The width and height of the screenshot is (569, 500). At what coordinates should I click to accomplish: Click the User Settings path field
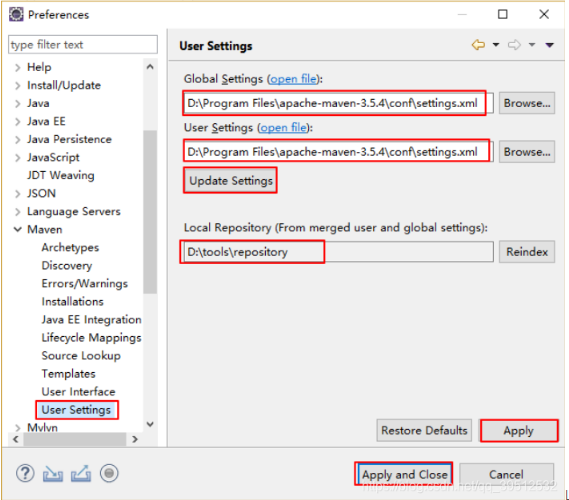pos(338,152)
